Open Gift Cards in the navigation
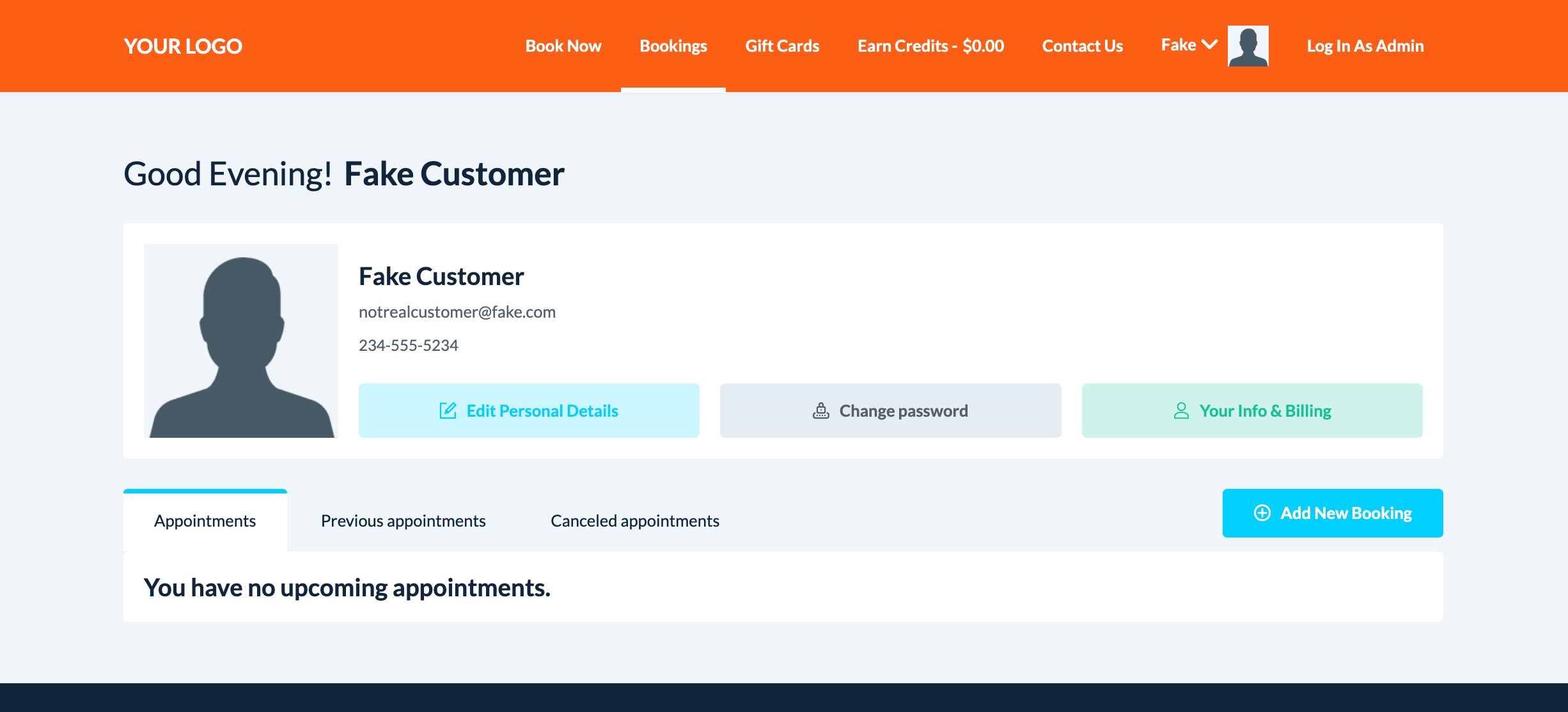Screen dimensions: 1568x712 [x=781, y=46]
